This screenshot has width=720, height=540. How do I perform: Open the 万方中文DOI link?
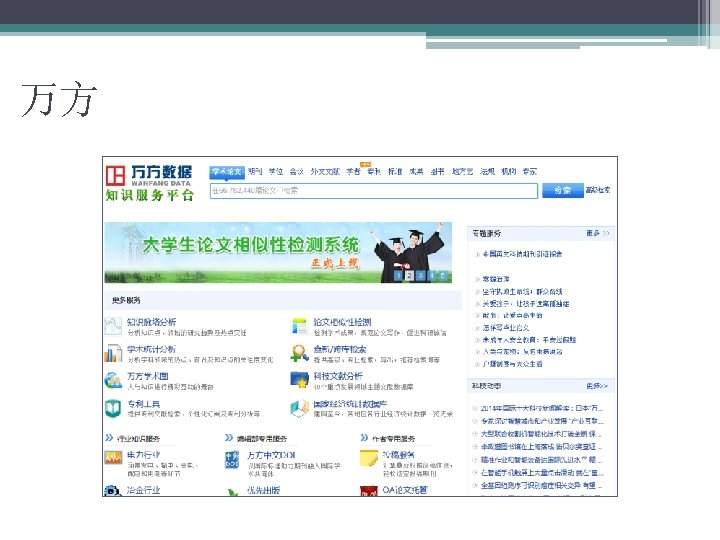(271, 455)
